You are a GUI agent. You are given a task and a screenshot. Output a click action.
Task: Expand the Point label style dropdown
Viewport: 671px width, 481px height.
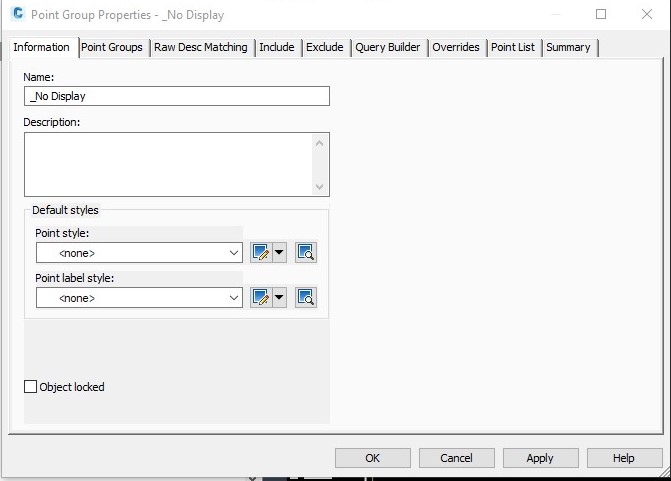(x=234, y=298)
